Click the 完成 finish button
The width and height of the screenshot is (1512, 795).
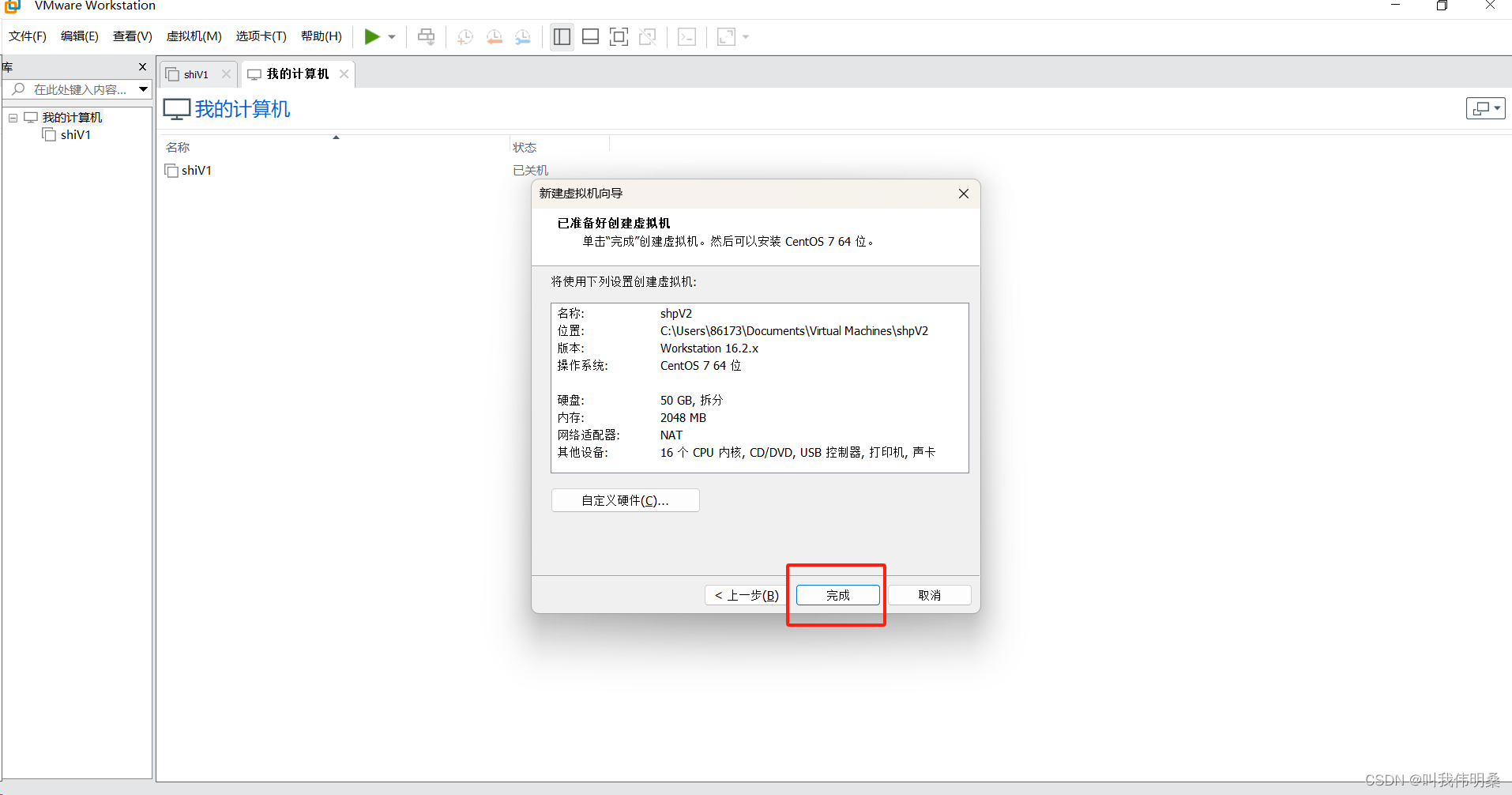pyautogui.click(x=838, y=595)
